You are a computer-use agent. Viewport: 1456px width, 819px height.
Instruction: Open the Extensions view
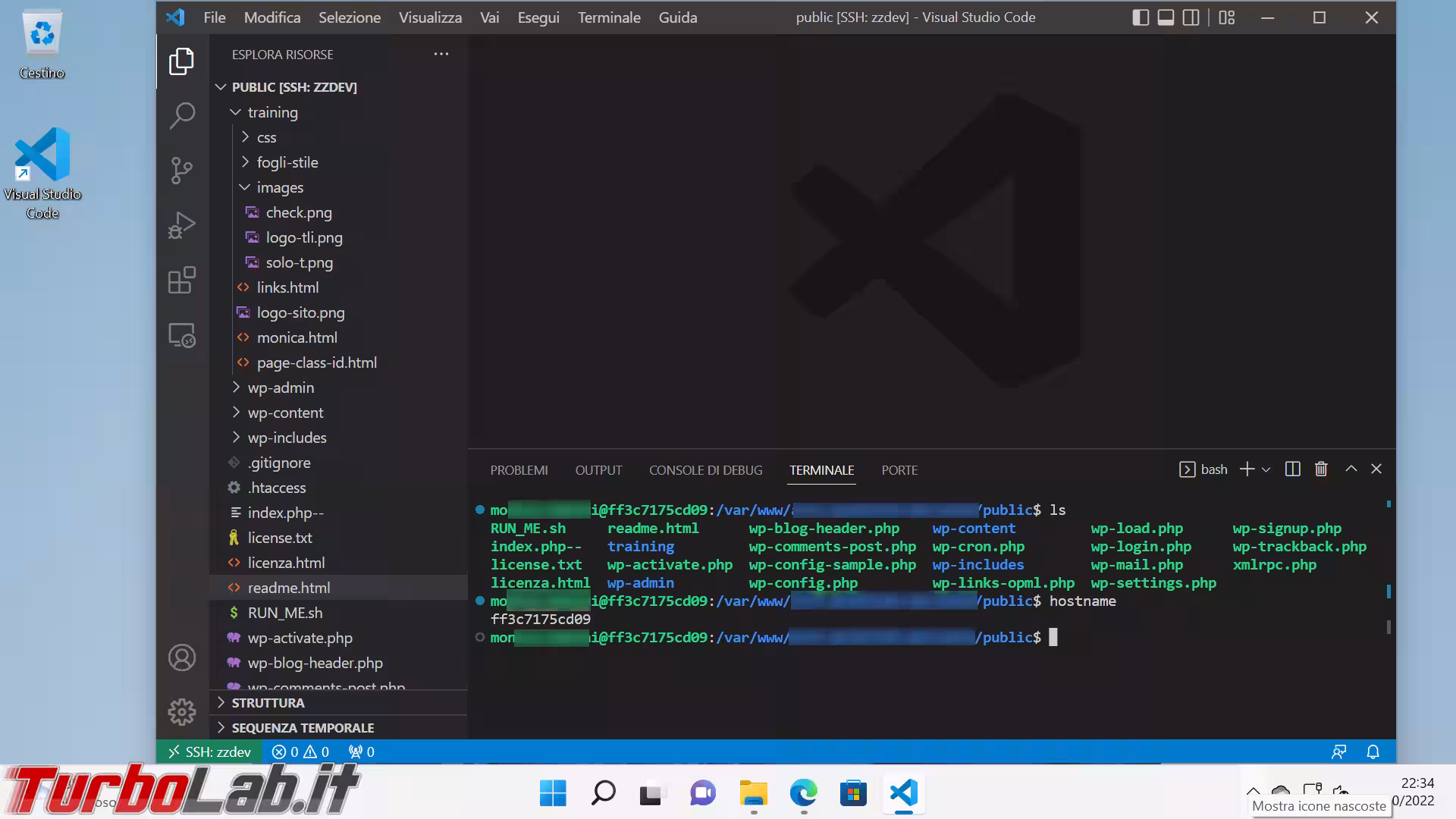coord(182,280)
